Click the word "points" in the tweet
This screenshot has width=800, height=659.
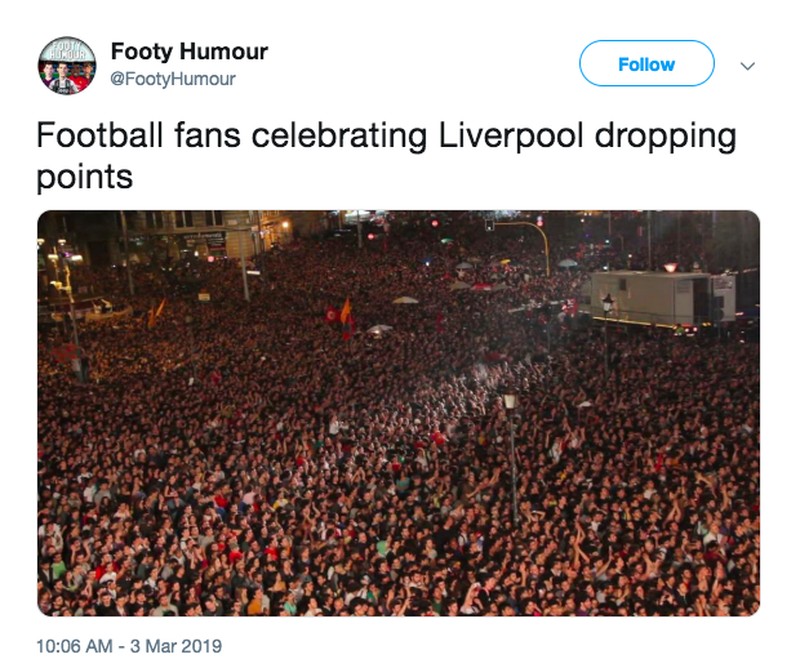(x=84, y=176)
